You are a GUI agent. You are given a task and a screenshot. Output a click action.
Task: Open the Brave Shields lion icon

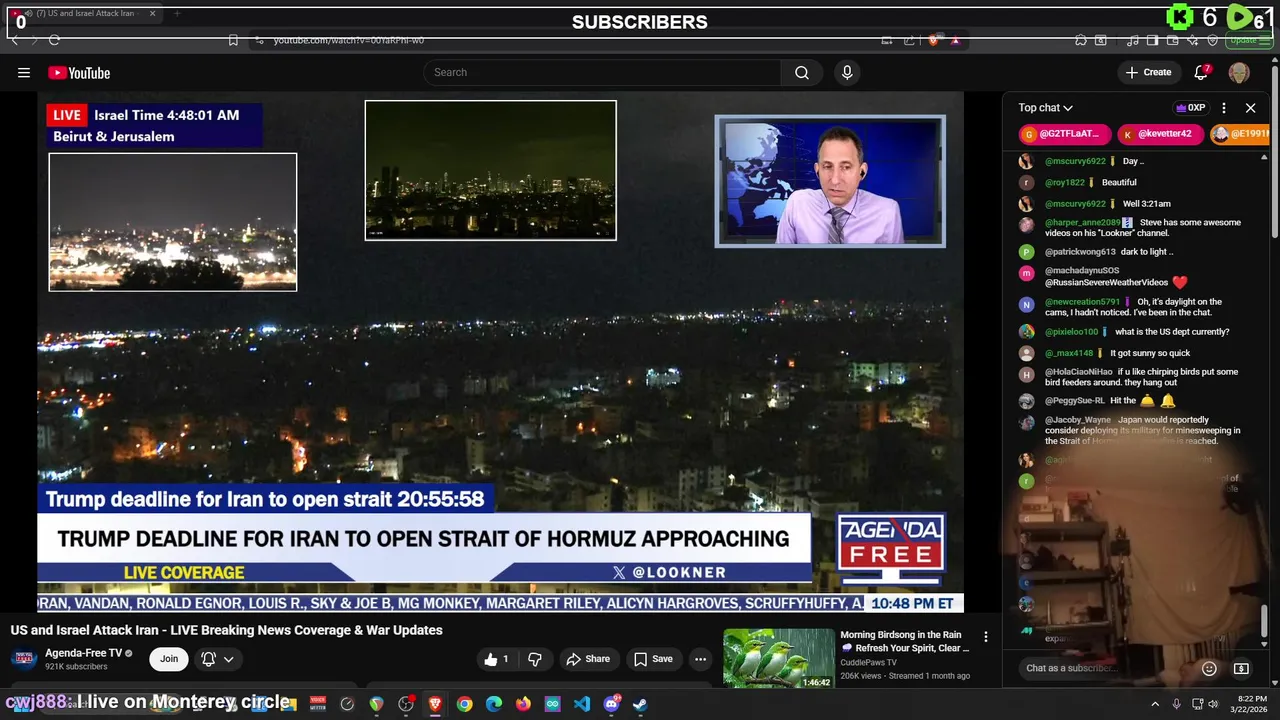click(x=934, y=40)
